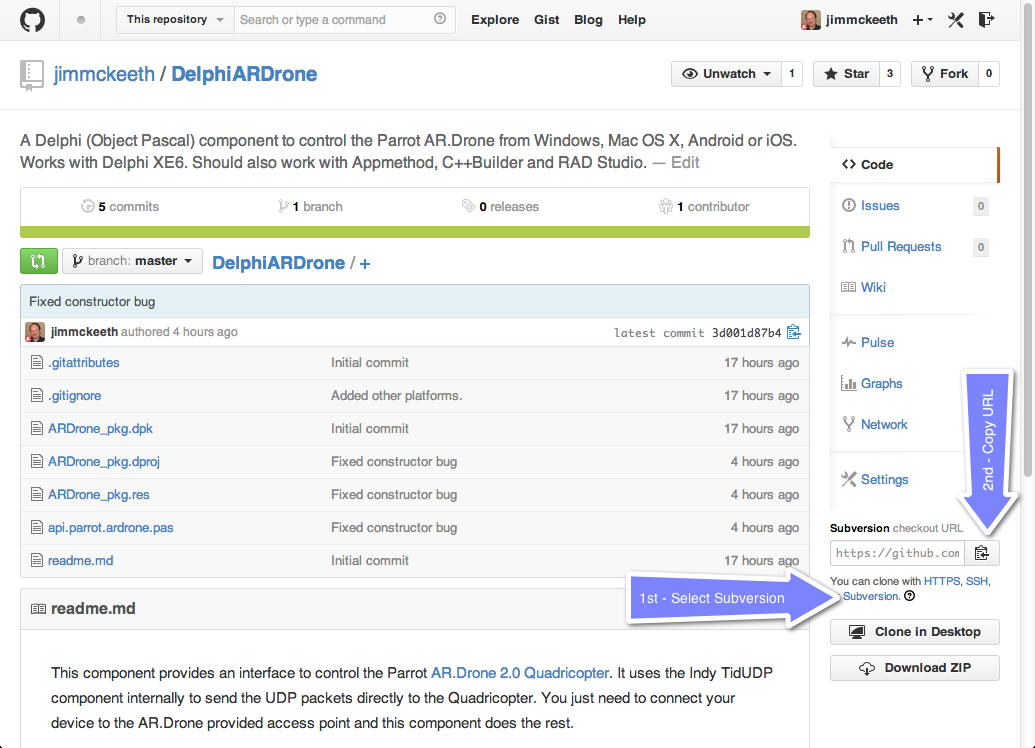Copy latest commit SHA to clipboard
1035x748 pixels.
(x=794, y=333)
